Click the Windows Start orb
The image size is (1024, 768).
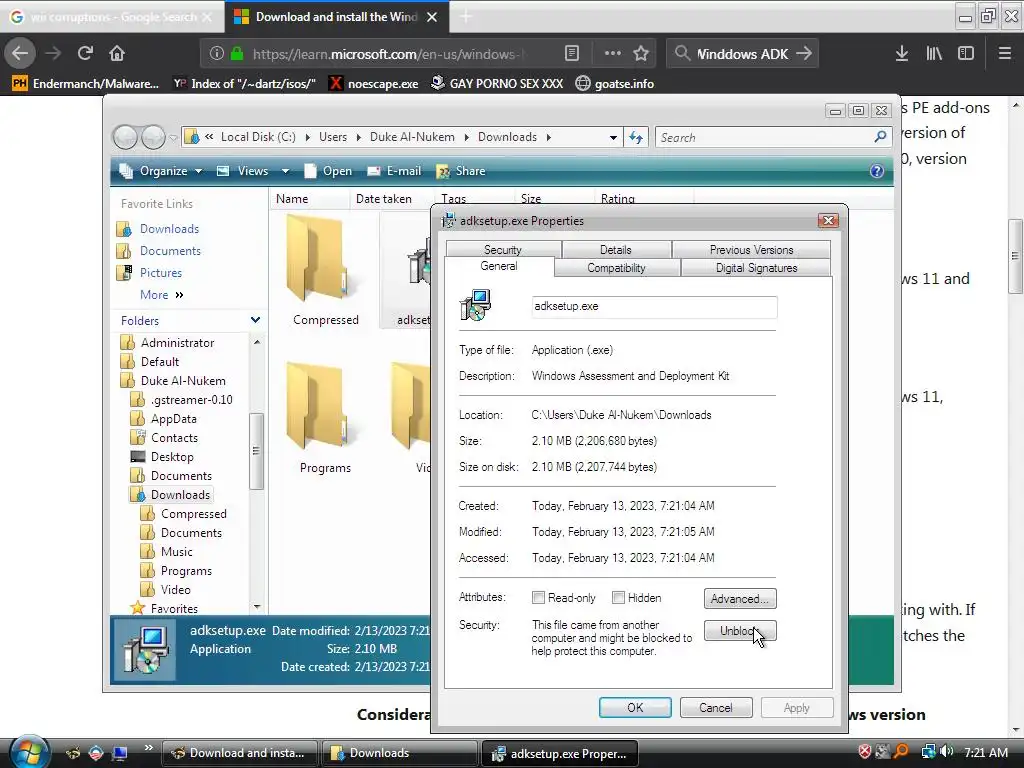(29, 751)
